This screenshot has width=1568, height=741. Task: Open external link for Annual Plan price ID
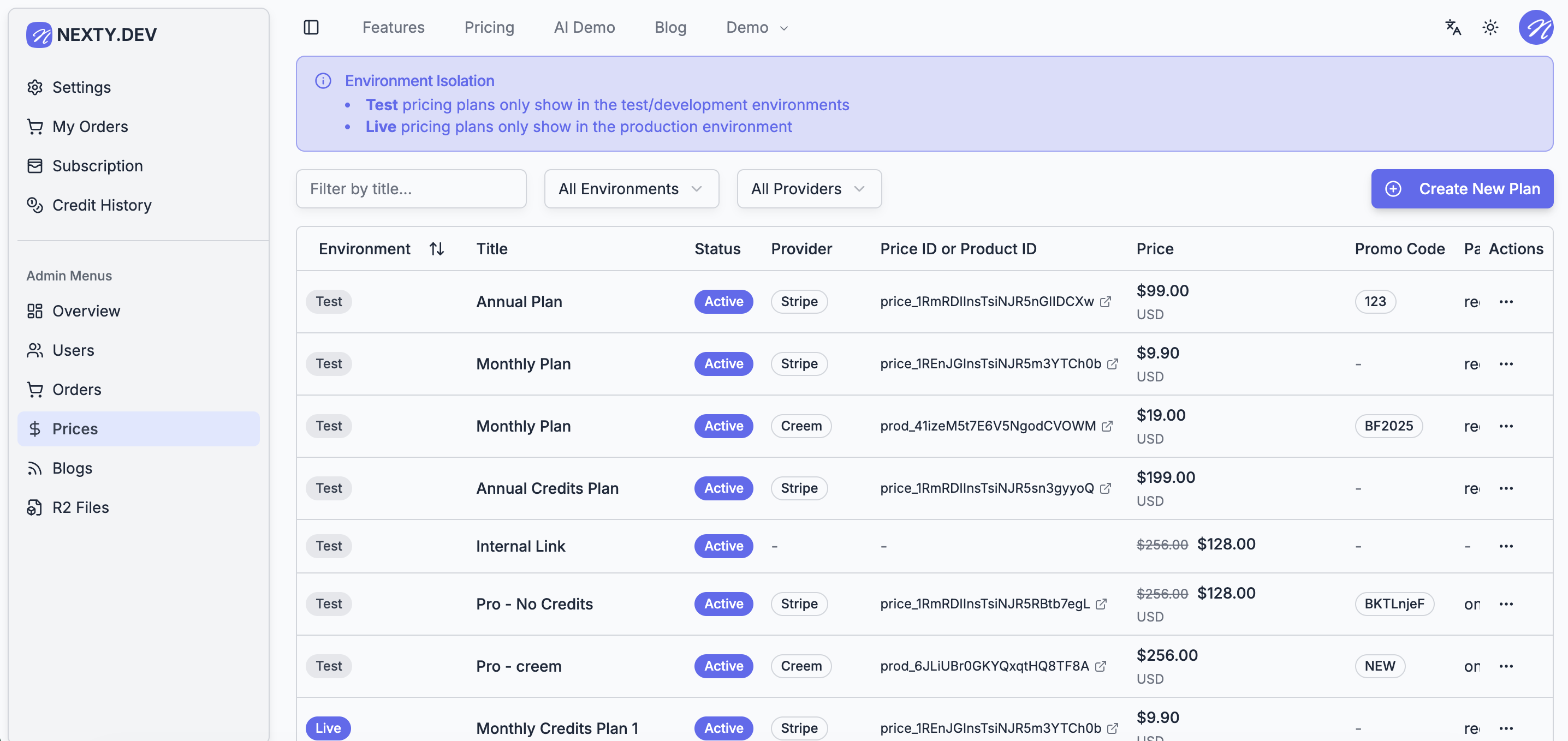click(1106, 302)
